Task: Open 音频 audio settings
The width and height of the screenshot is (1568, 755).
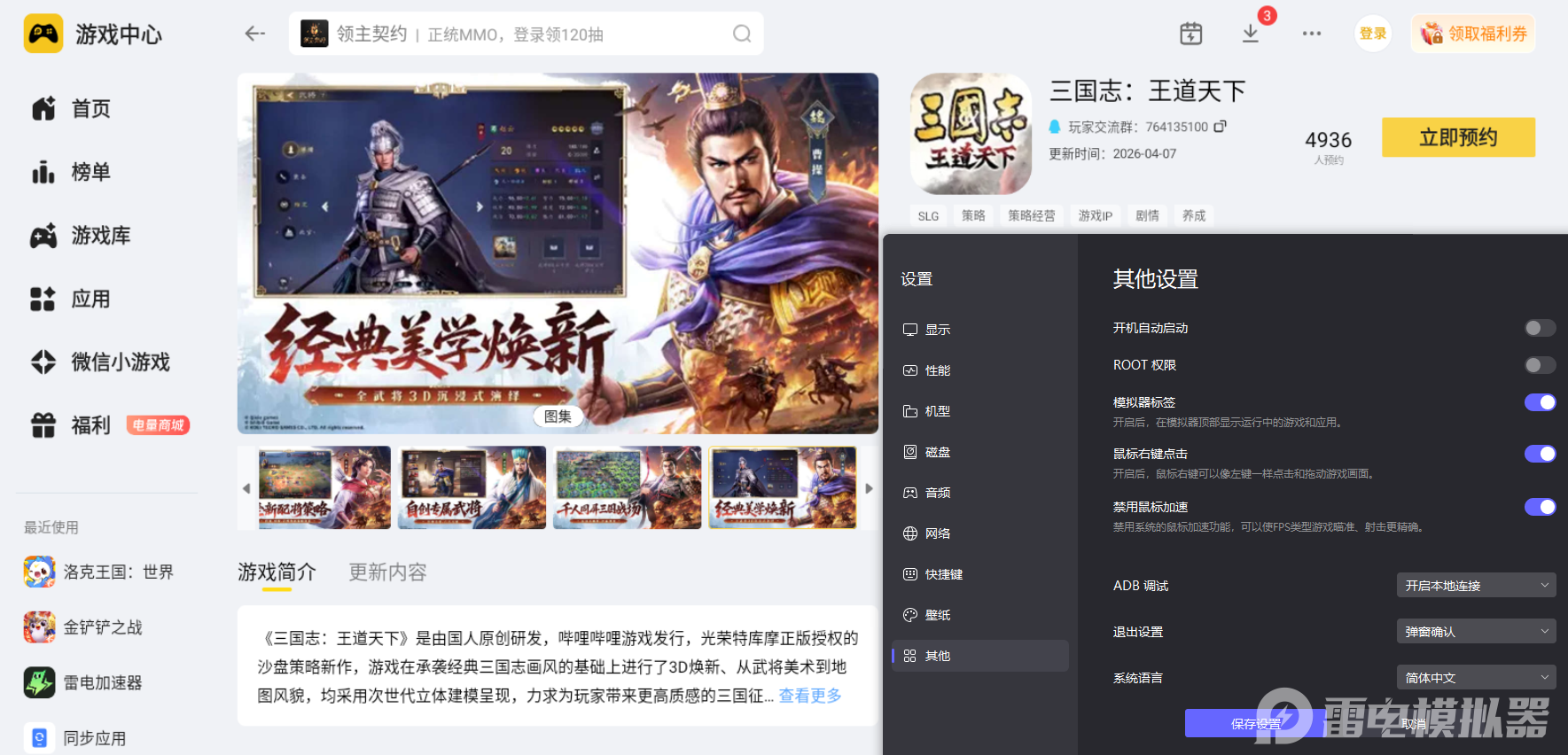Action: pos(980,493)
